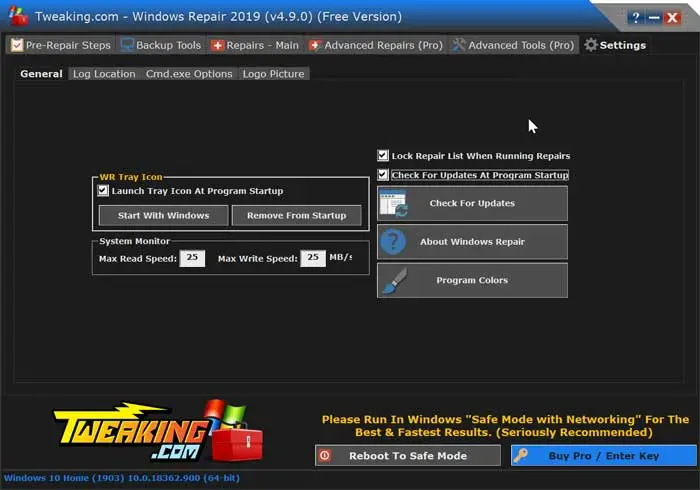
Task: Open the Logo Picture sub-tab
Action: 273,74
